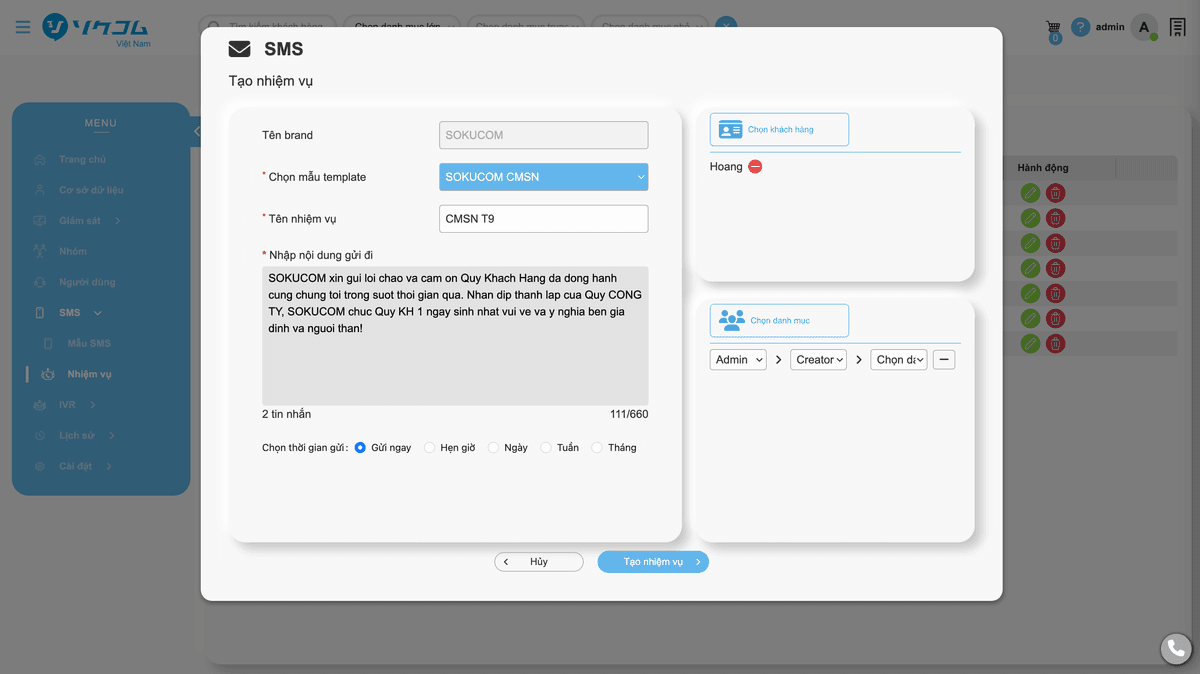The image size is (1200, 674).
Task: Click the green edit icon in last table row
Action: tap(1030, 343)
